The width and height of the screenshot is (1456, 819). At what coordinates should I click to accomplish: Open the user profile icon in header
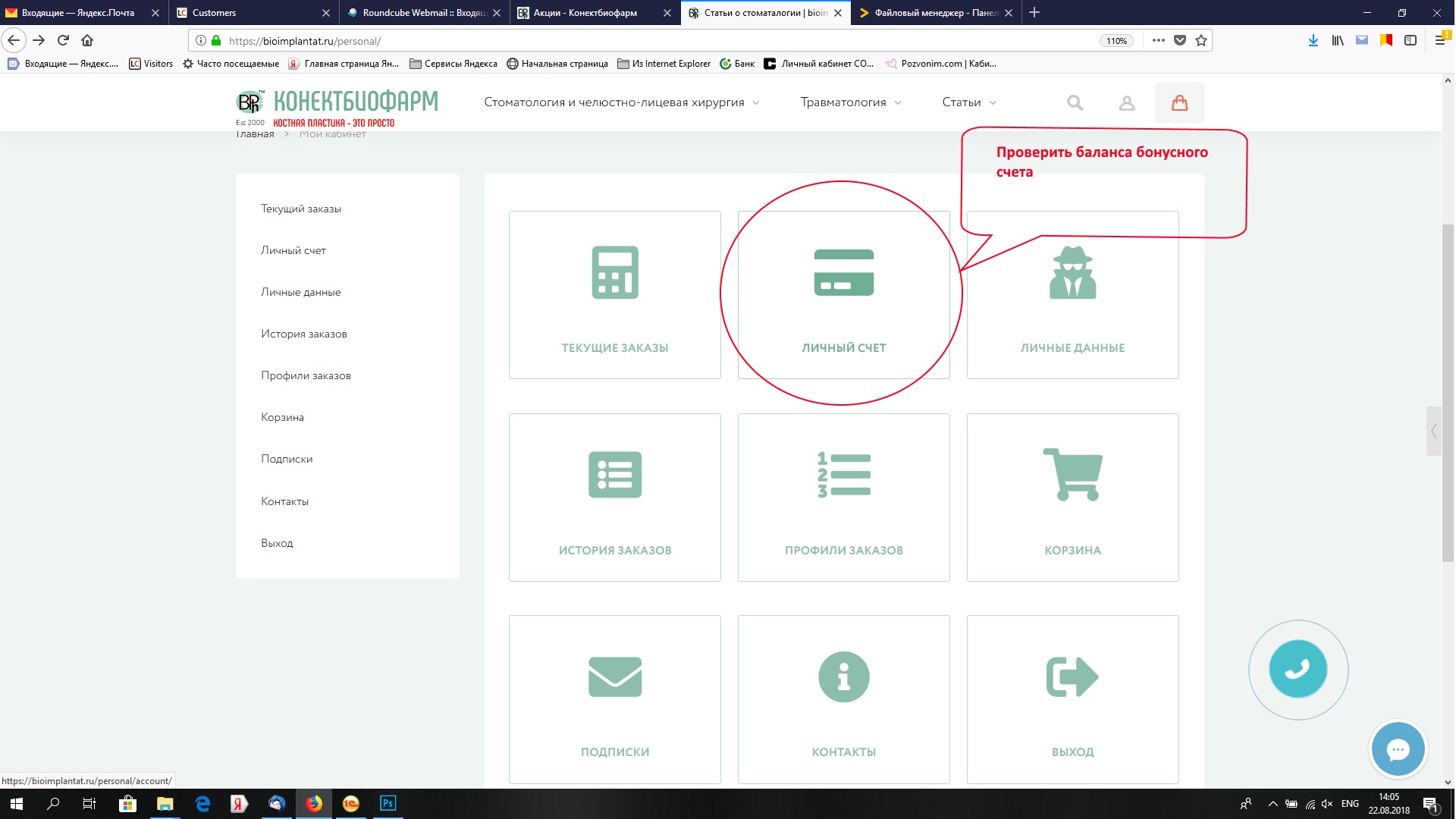click(x=1127, y=103)
